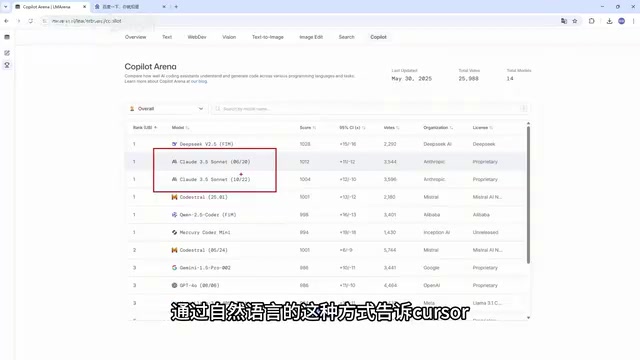640x360 pixels.
Task: Toggle the site sidebar panel icon
Action: click(7, 37)
